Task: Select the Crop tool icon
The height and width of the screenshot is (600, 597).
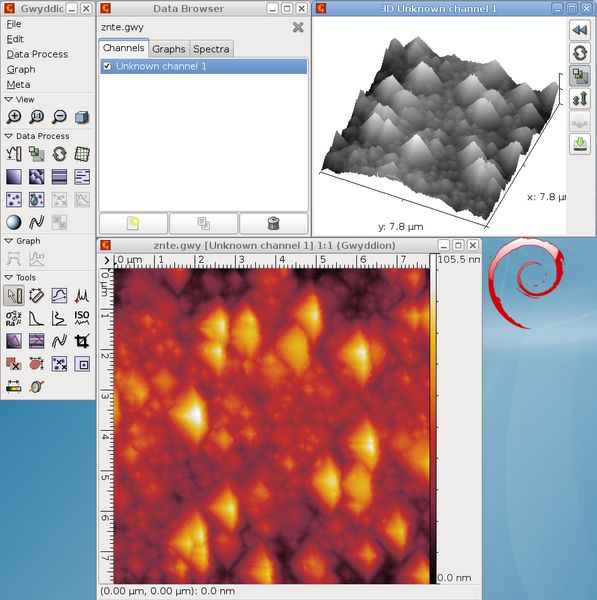Action: tap(82, 341)
